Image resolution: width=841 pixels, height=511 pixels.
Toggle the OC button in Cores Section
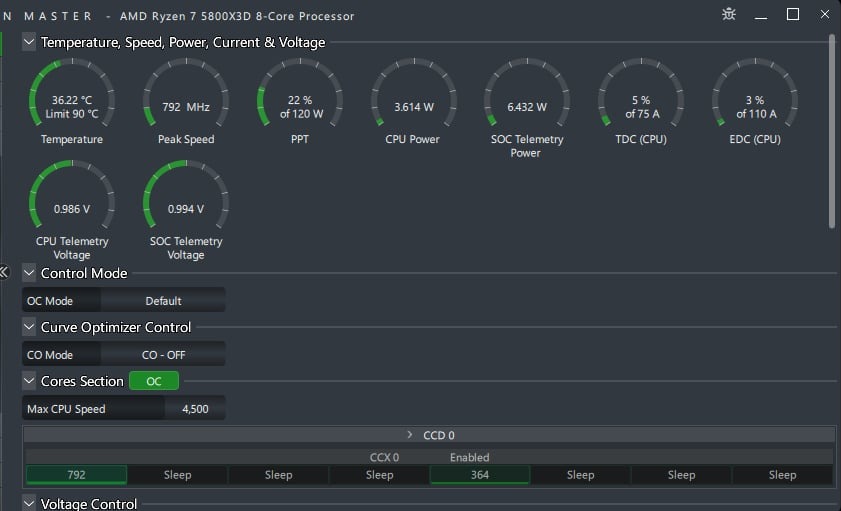tap(154, 381)
